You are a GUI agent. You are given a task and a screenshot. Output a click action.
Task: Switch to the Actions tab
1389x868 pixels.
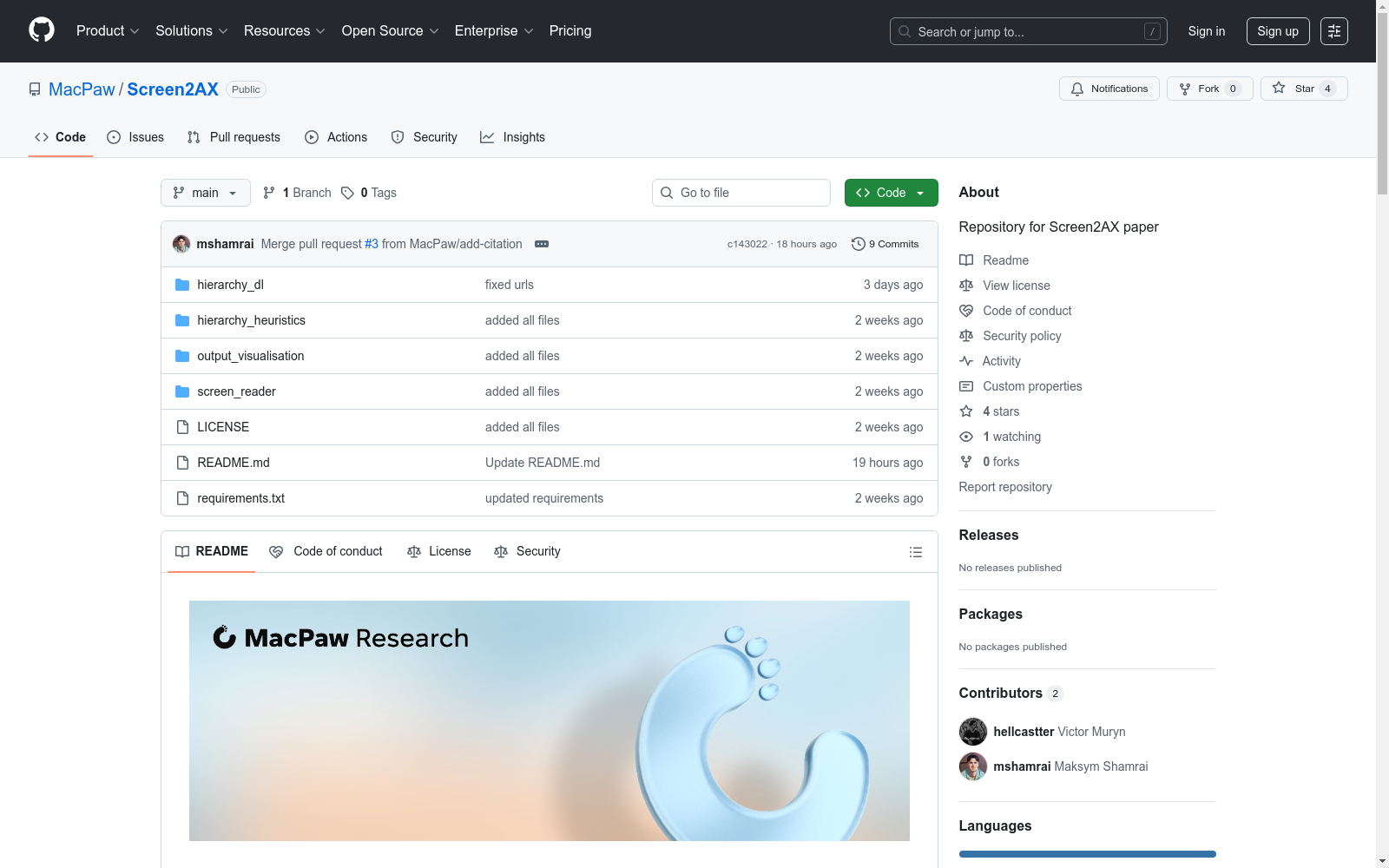pyautogui.click(x=336, y=137)
